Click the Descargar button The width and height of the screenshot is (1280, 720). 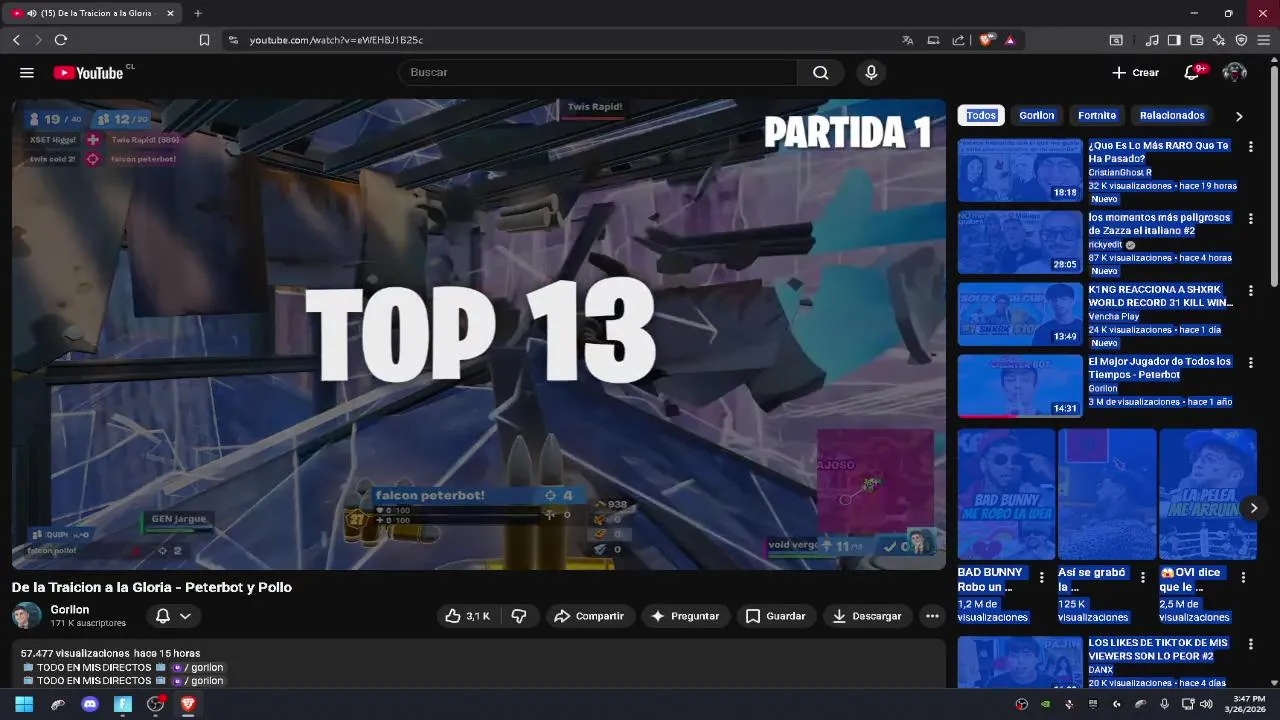pos(868,616)
